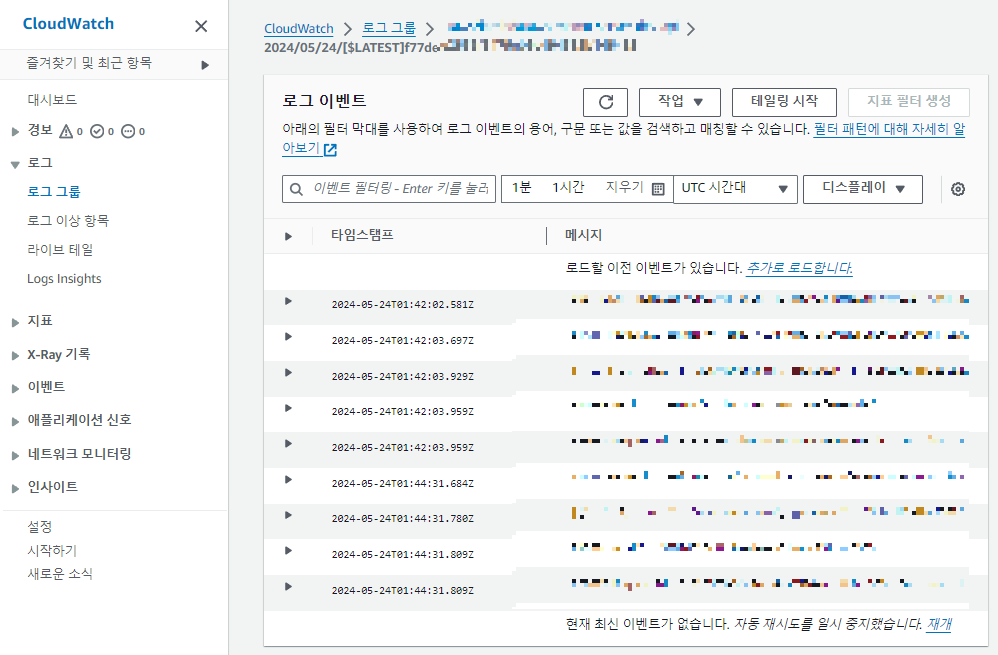Click the external link icon after 아보기

(330, 150)
